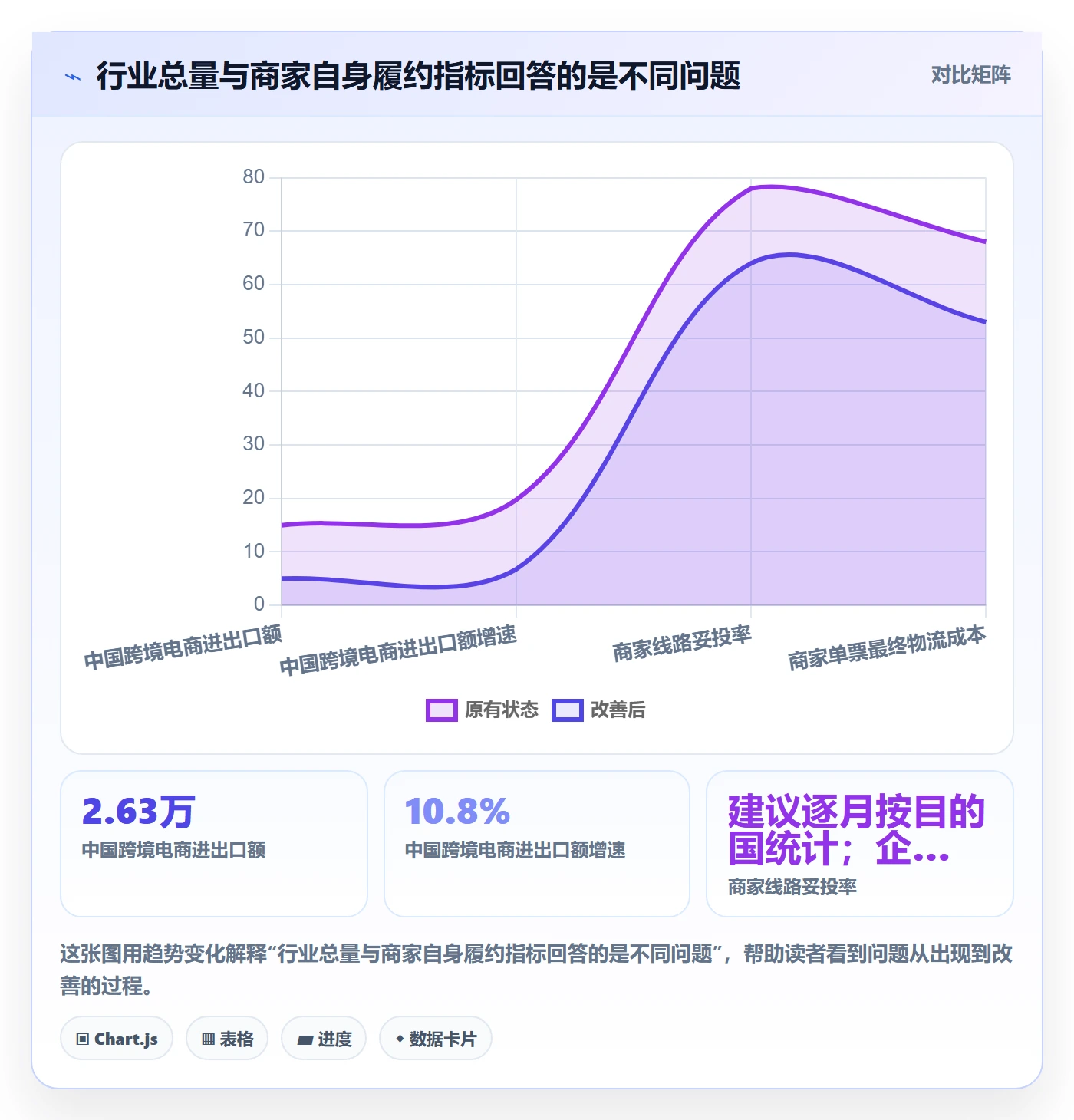Viewport: 1074px width, 1120px height.
Task: Click the description paragraph starting with 这张图用趋势变化解释
Action: 536,970
